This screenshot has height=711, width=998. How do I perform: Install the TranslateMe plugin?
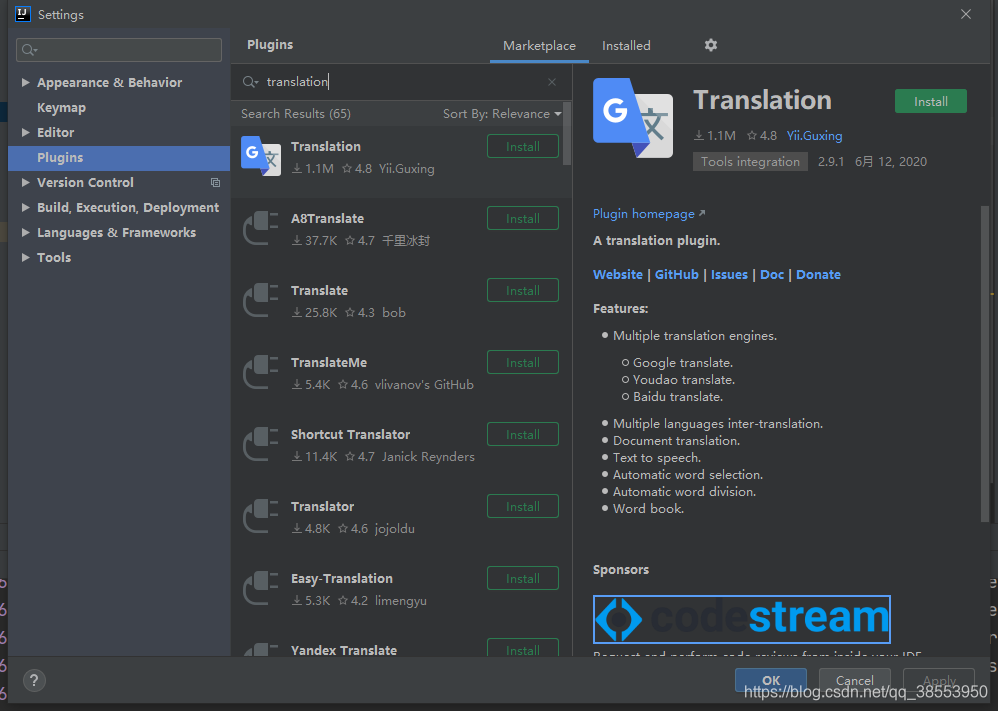point(523,362)
